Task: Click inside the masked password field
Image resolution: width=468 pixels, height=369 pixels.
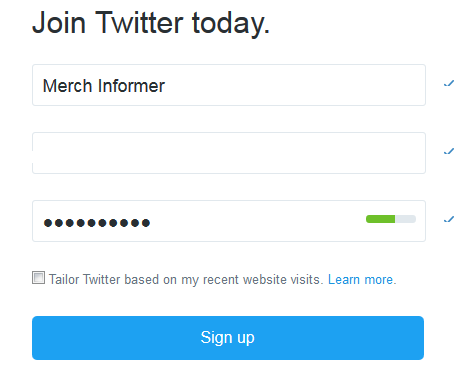Action: (x=229, y=221)
